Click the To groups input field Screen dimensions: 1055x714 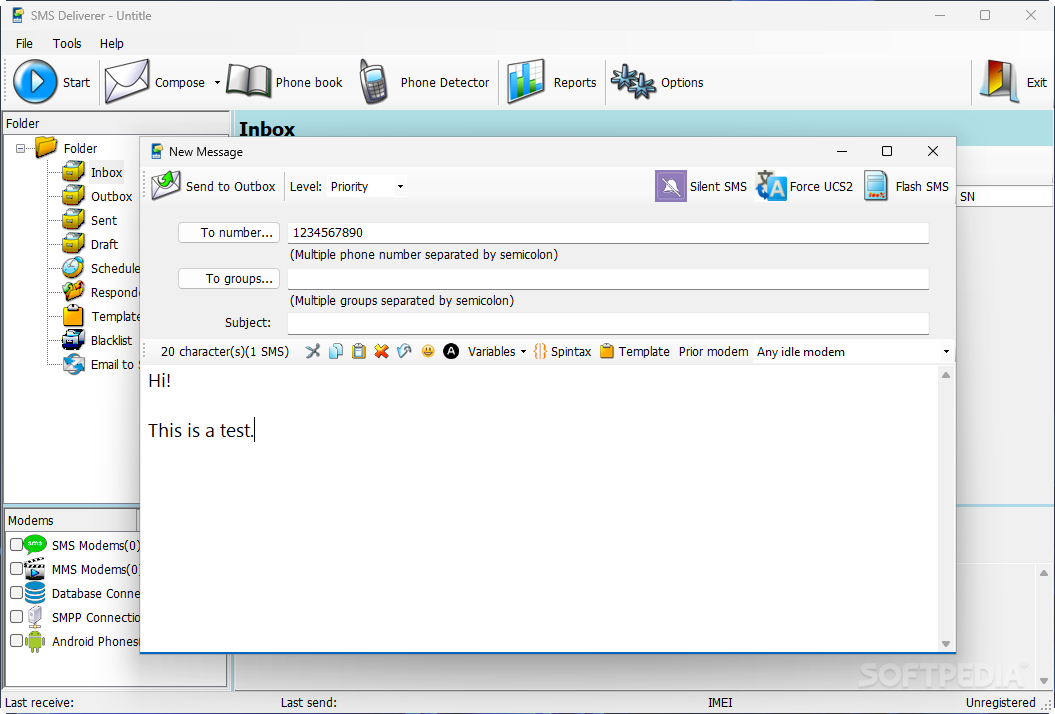point(608,279)
